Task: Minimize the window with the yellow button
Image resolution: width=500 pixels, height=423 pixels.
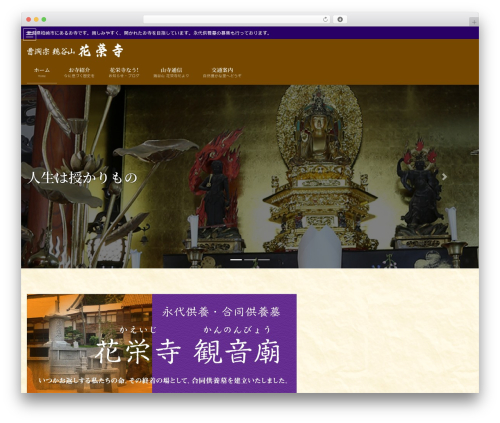Action: click(36, 19)
